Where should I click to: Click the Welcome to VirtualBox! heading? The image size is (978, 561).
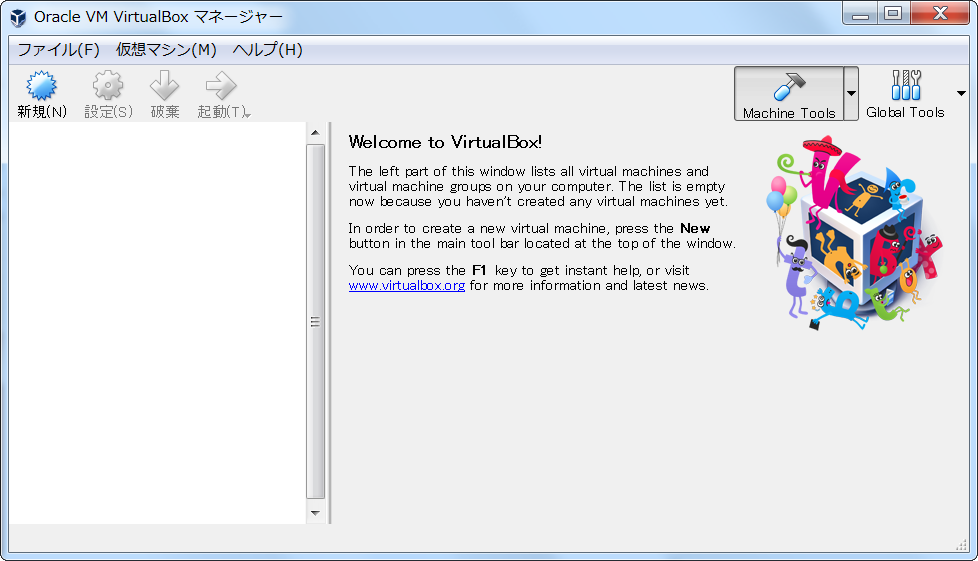coord(445,142)
